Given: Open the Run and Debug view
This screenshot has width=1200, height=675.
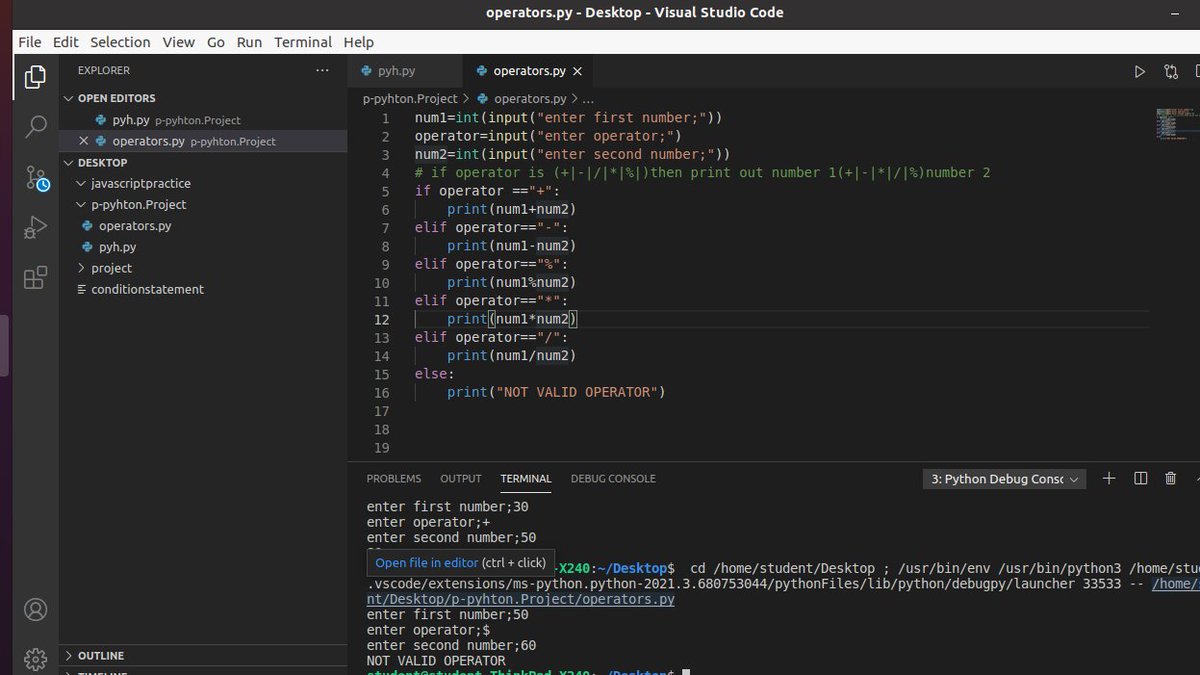Looking at the screenshot, I should point(35,228).
